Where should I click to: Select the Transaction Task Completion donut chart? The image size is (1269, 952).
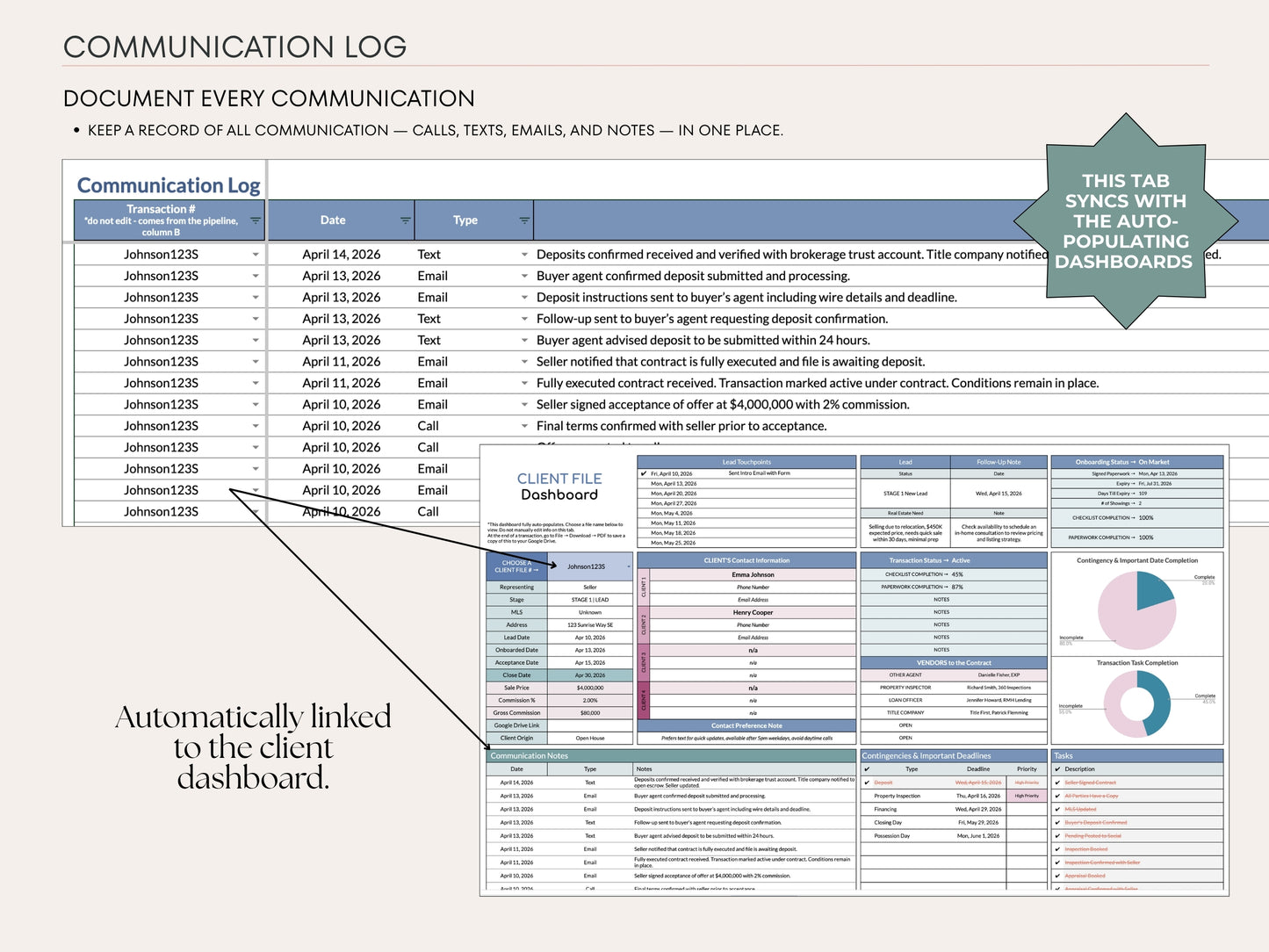1137,704
